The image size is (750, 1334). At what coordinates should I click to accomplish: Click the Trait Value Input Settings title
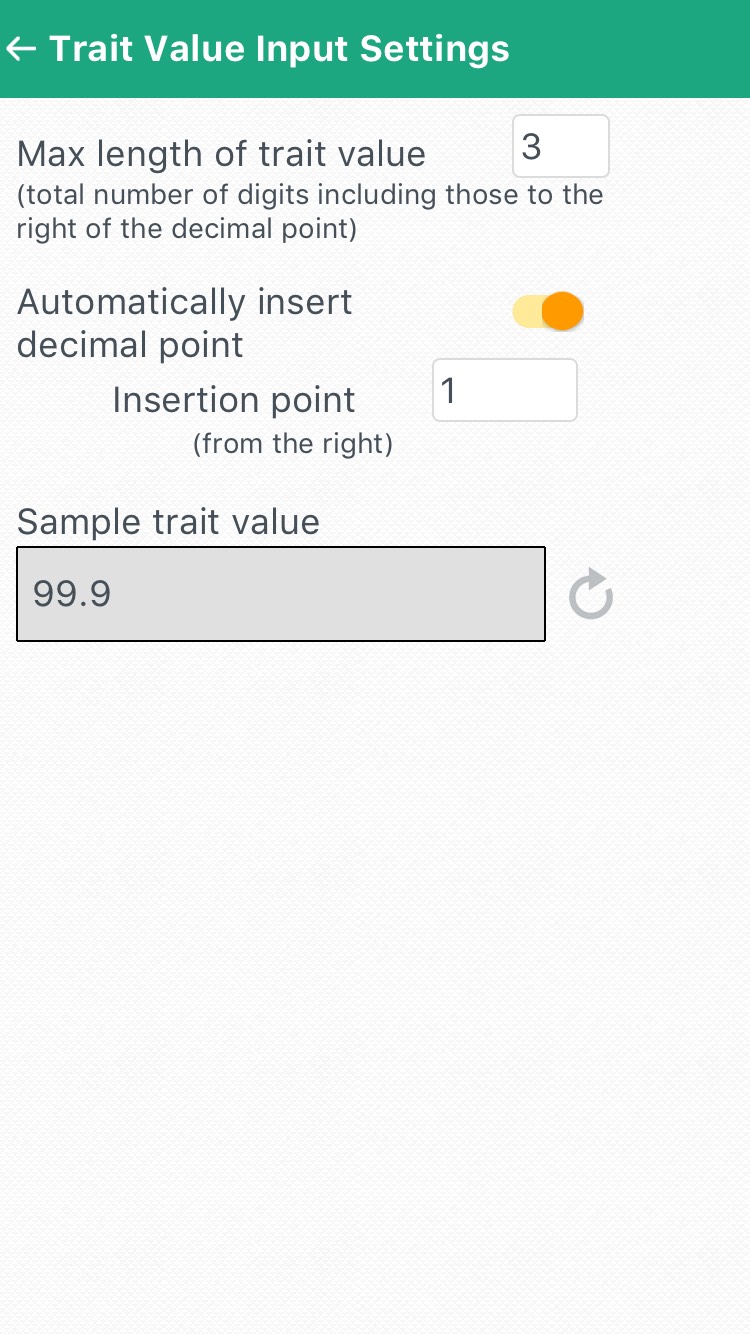[279, 48]
